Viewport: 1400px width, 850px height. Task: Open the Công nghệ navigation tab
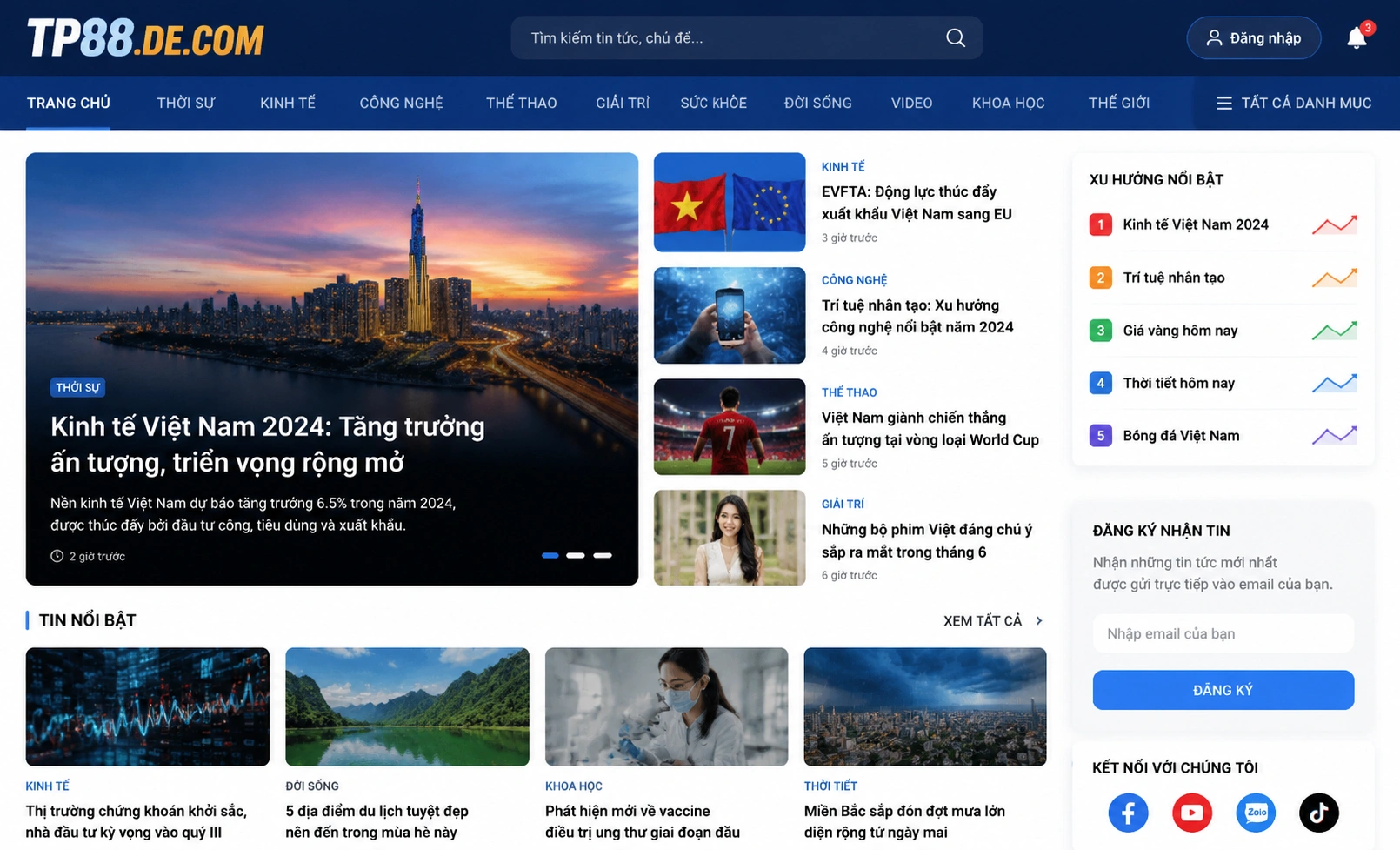coord(401,103)
